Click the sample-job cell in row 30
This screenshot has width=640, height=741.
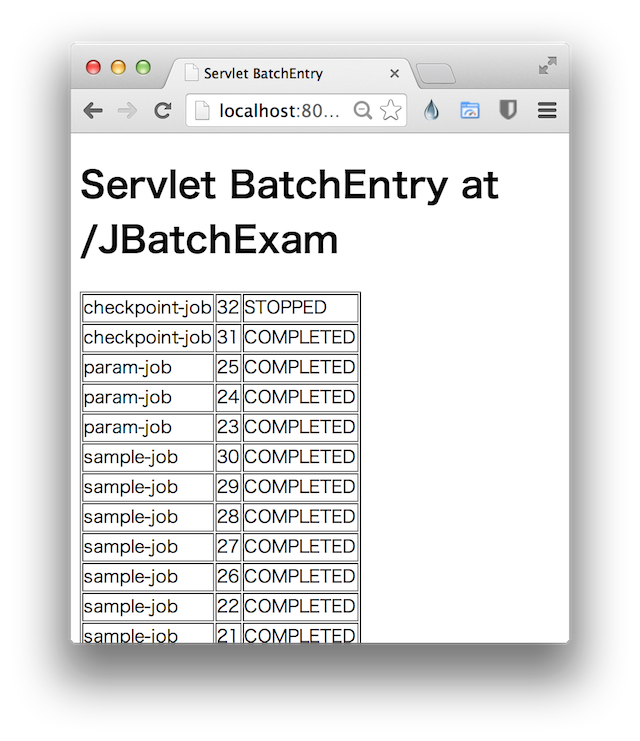[147, 457]
